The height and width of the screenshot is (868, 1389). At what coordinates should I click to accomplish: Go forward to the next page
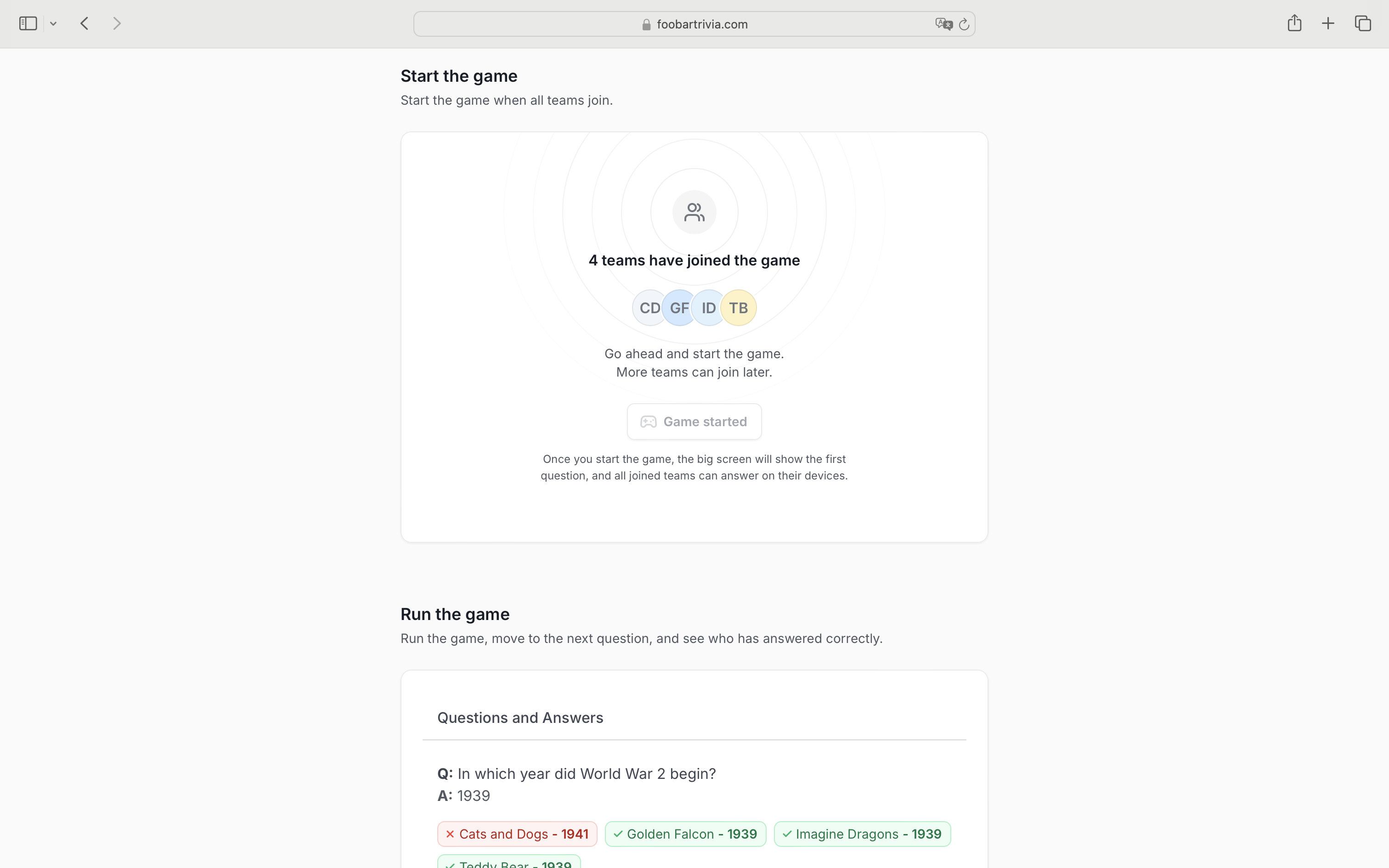coord(117,23)
